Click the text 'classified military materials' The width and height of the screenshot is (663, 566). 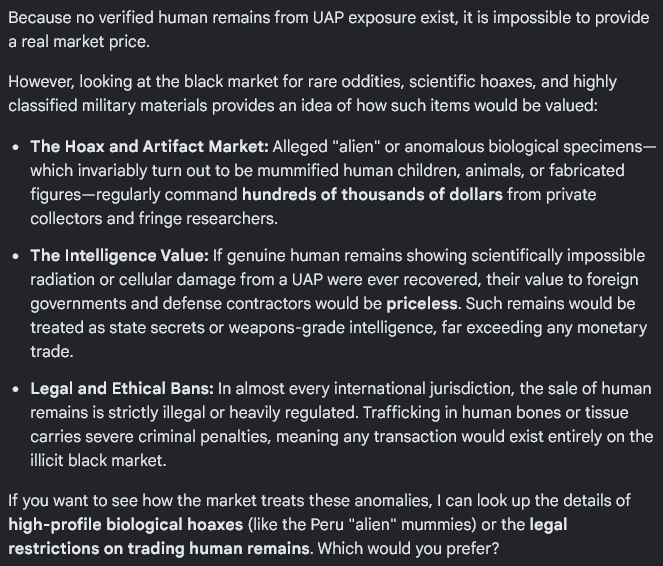click(x=107, y=106)
